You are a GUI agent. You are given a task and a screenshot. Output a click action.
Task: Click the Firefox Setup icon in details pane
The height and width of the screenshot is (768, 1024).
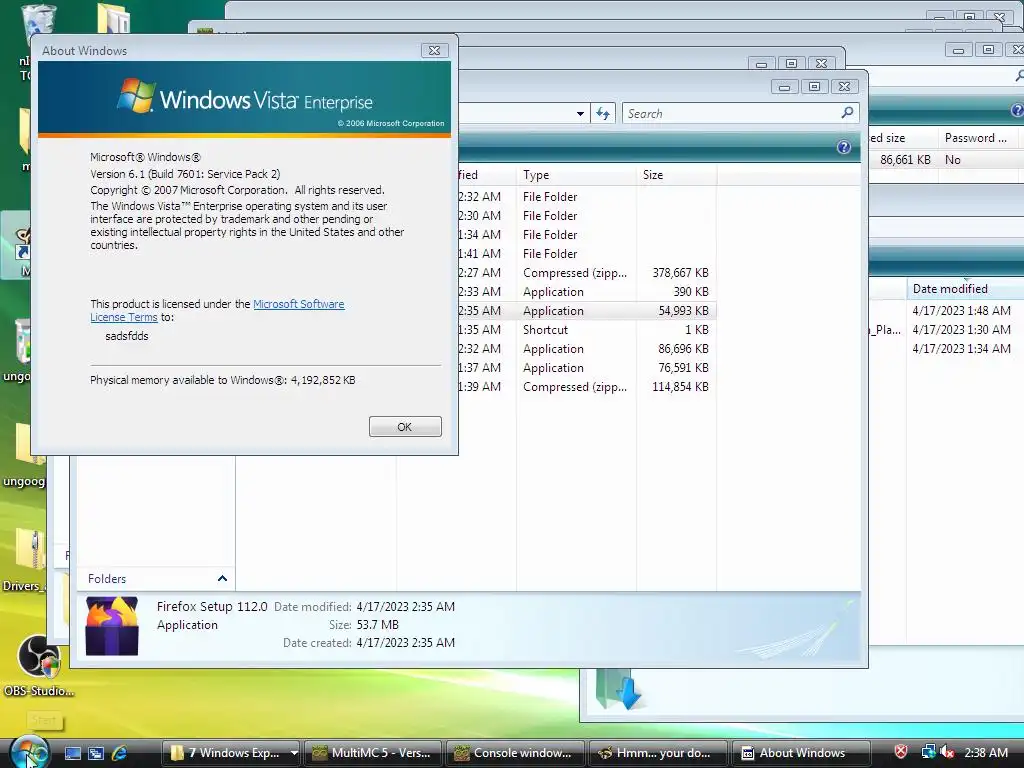click(x=112, y=626)
